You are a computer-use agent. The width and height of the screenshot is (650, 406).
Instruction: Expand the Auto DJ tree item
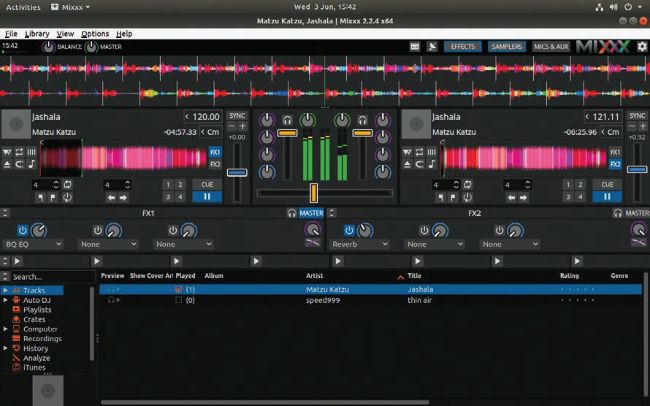pos(5,299)
